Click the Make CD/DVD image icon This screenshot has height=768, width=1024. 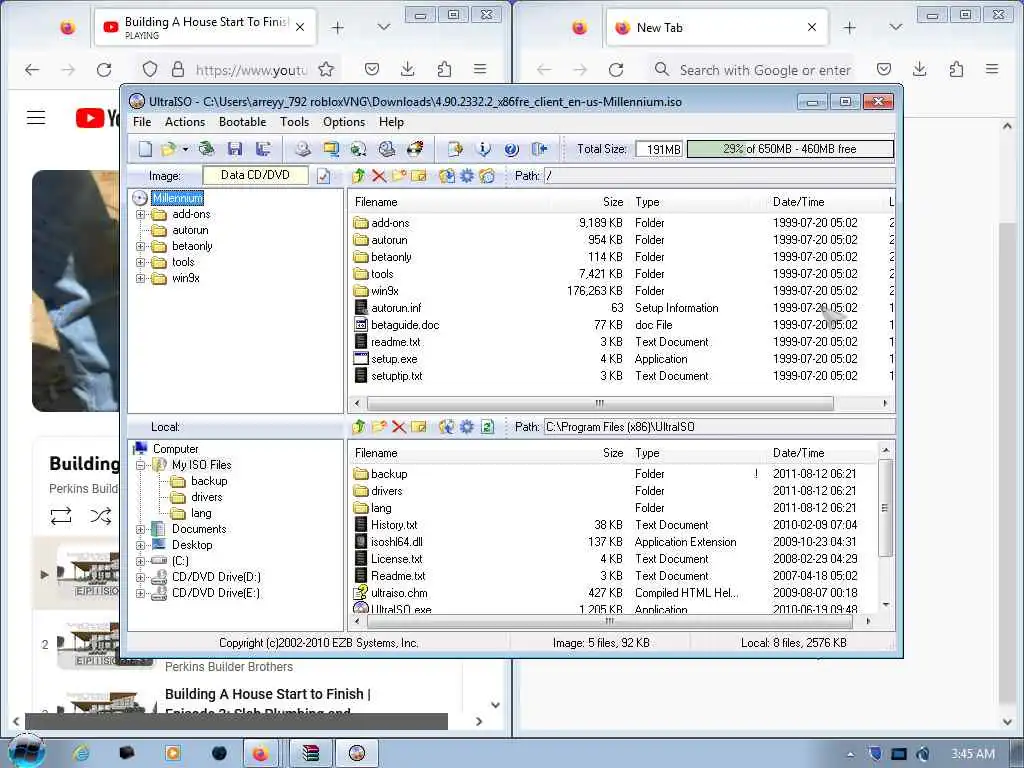[302, 149]
